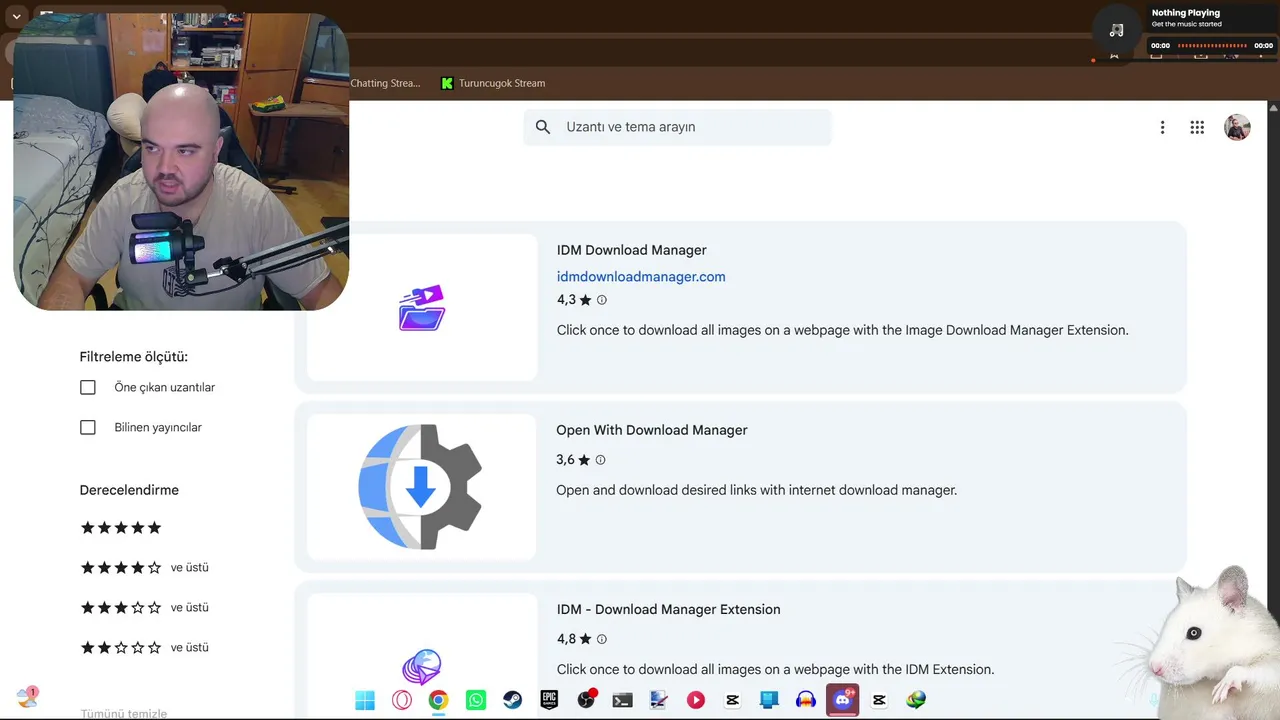
Task: Expand the browser tab search dropdown arrow
Action: coord(16,16)
